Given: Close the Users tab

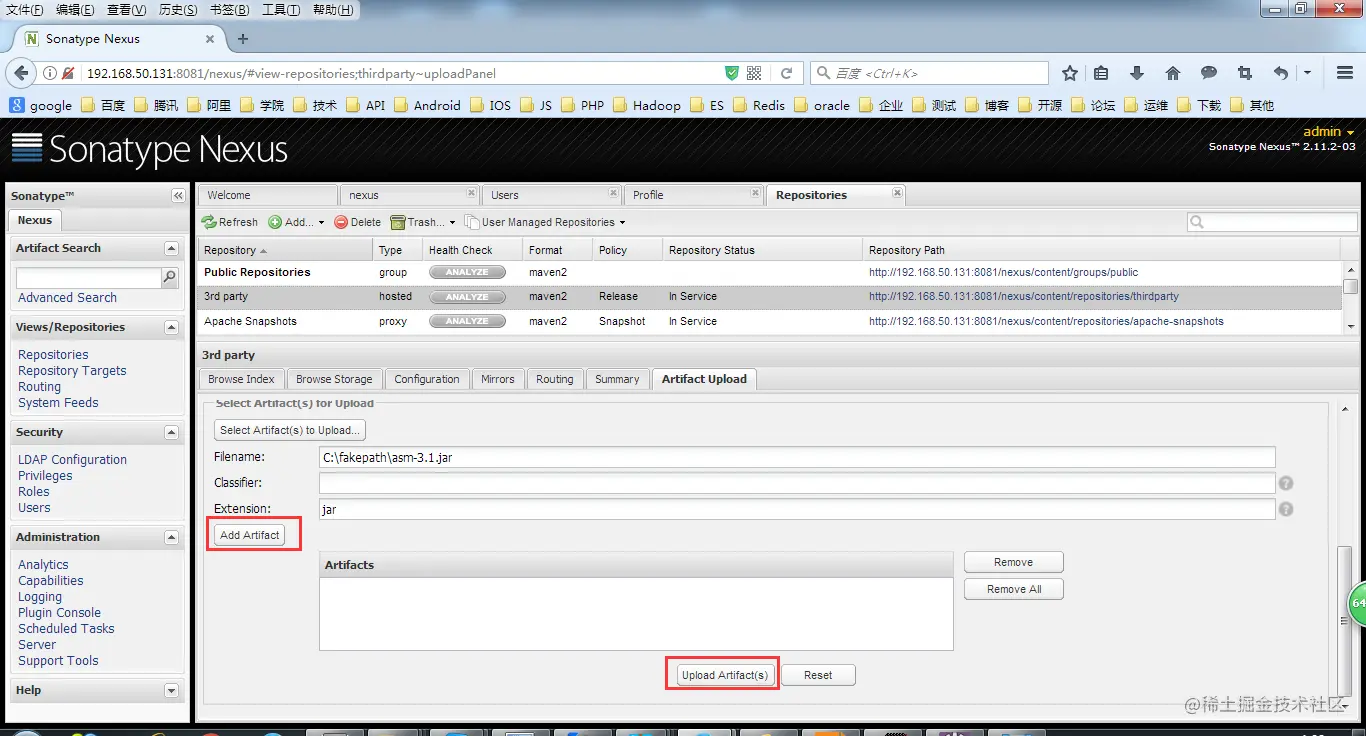Looking at the screenshot, I should [613, 193].
